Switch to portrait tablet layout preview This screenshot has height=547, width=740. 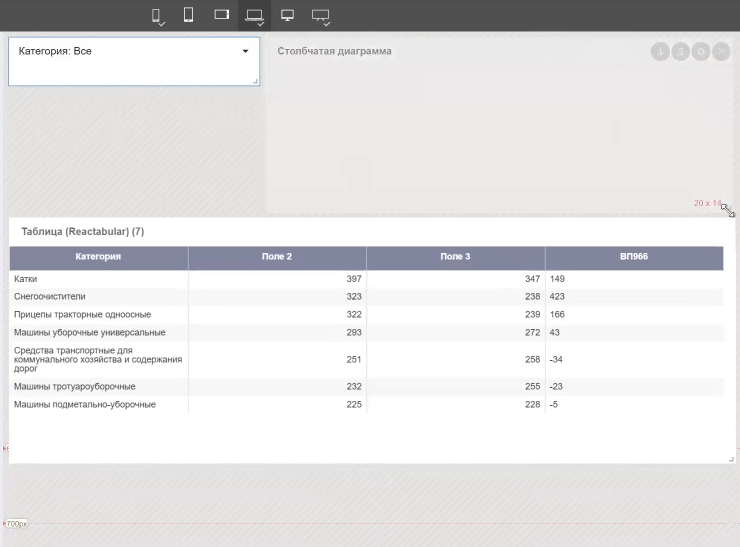tap(188, 15)
